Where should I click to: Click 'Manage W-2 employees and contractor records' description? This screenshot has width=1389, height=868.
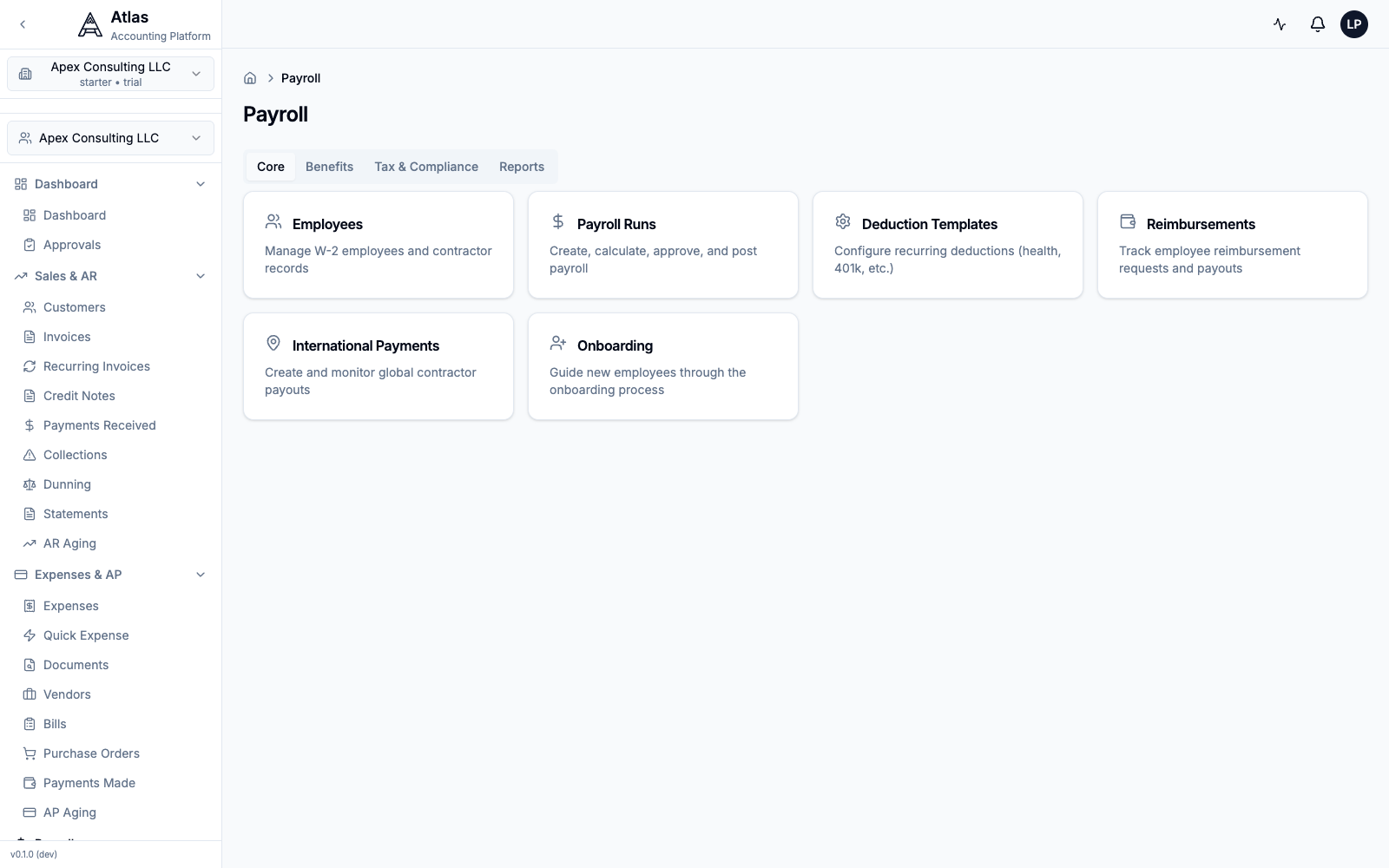[378, 260]
